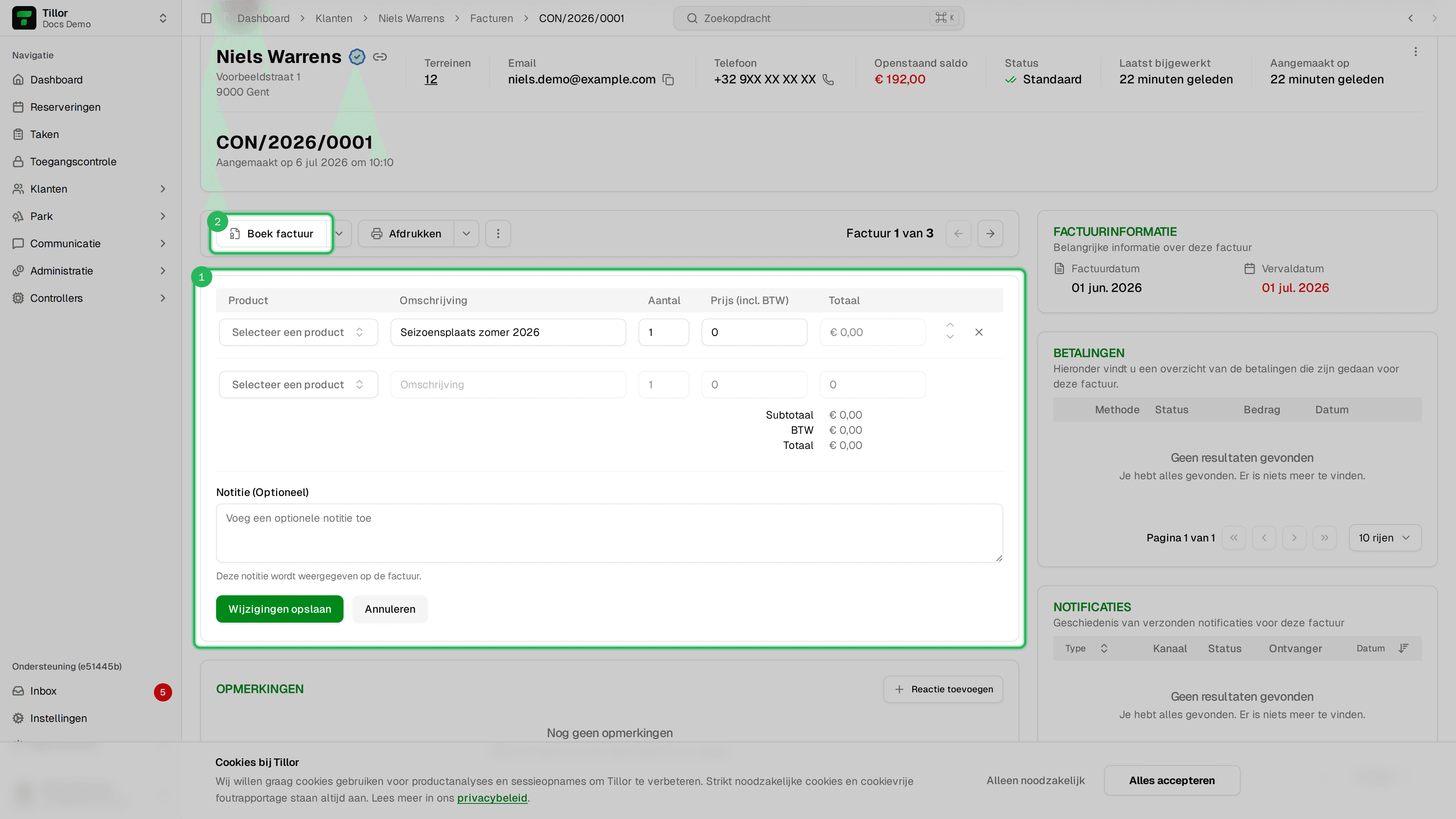Click the optional note textarea
1456x819 pixels.
click(609, 533)
